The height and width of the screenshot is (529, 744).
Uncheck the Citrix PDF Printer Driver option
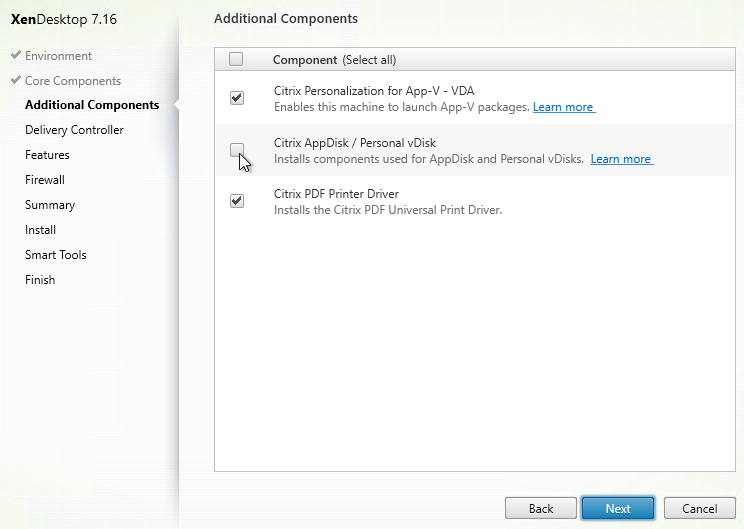click(237, 201)
